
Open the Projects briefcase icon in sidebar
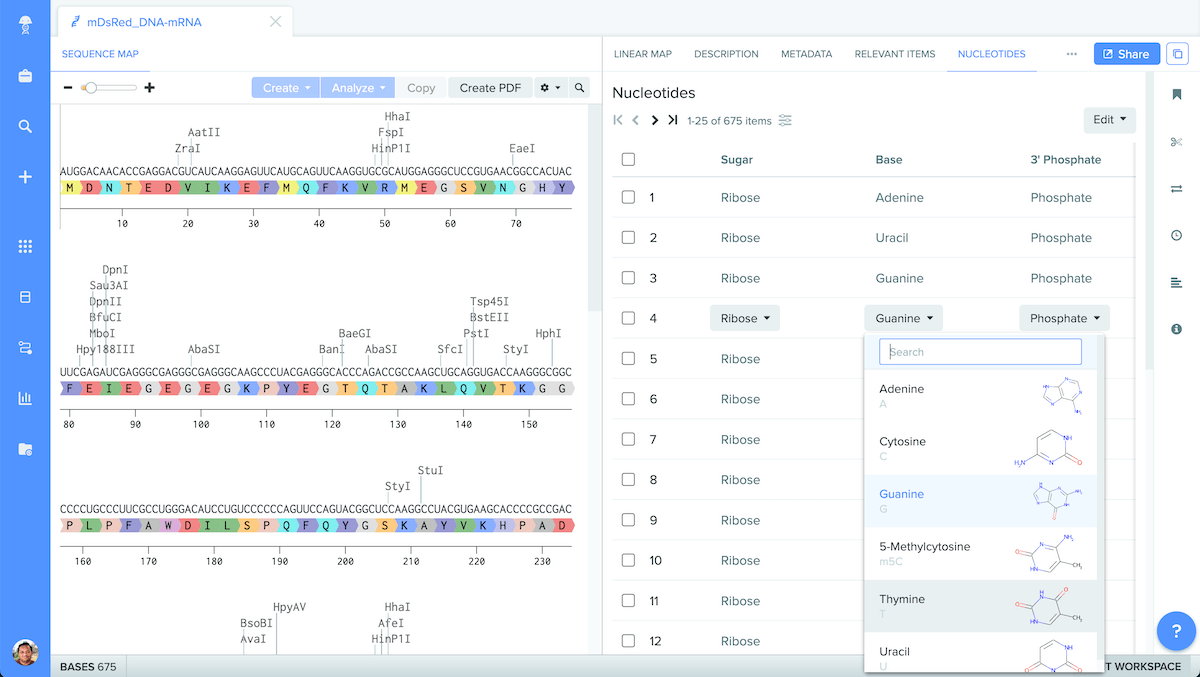point(25,76)
